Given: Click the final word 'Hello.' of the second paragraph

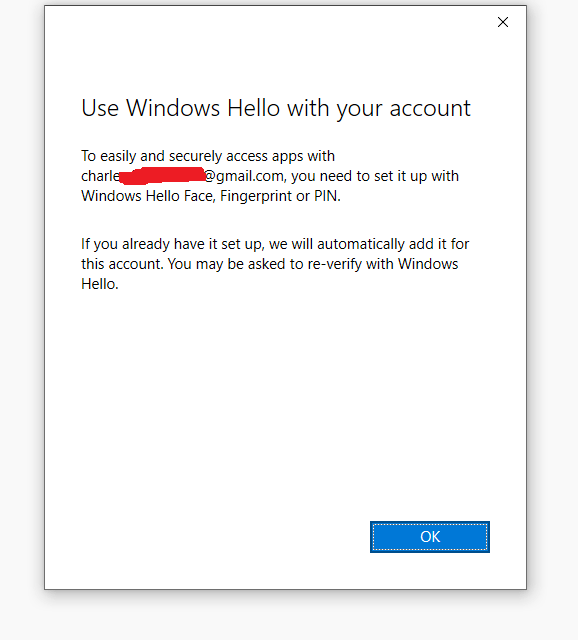Looking at the screenshot, I should (x=100, y=284).
